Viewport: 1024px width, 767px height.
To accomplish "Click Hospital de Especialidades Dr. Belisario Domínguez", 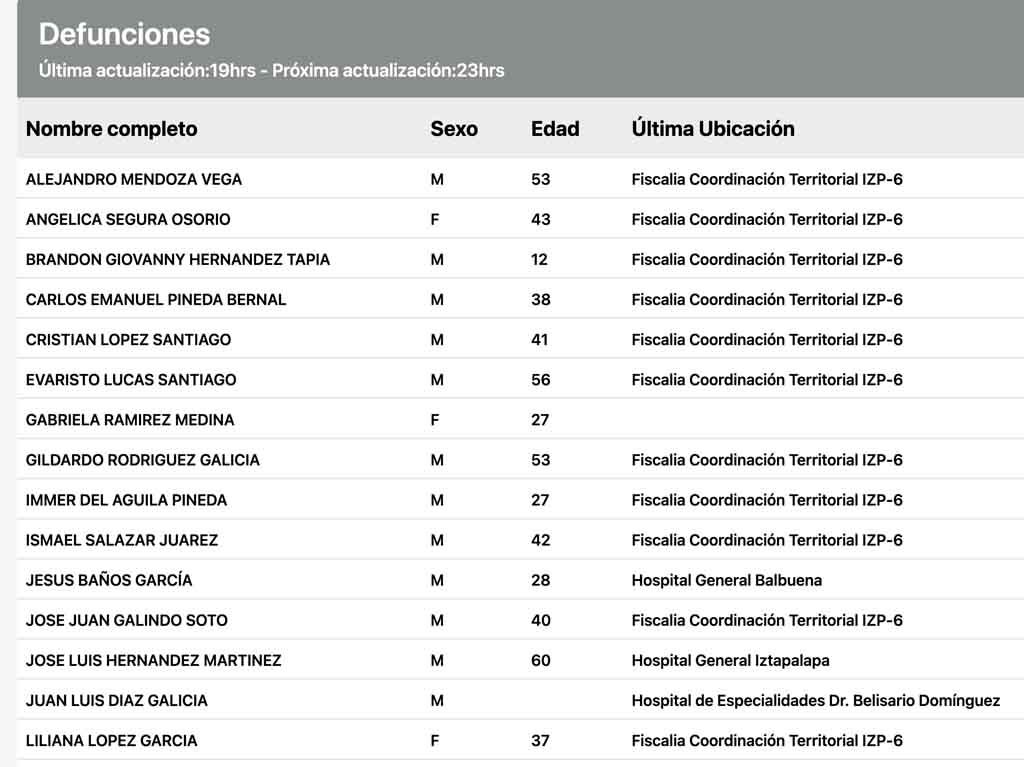I will point(816,700).
